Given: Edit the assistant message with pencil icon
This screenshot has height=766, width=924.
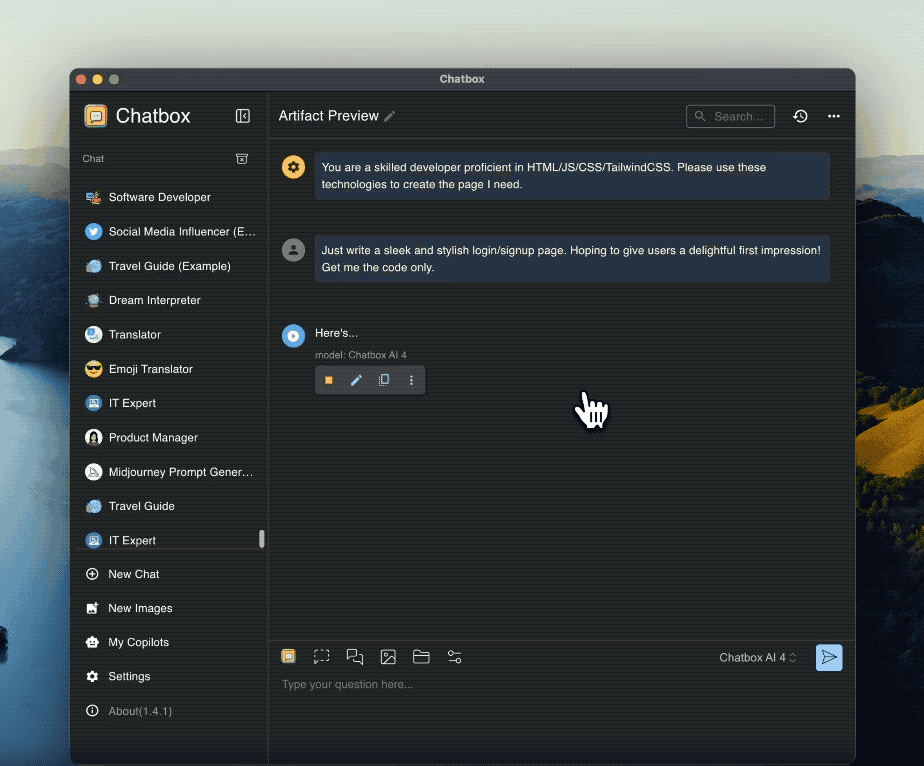Looking at the screenshot, I should click(356, 380).
